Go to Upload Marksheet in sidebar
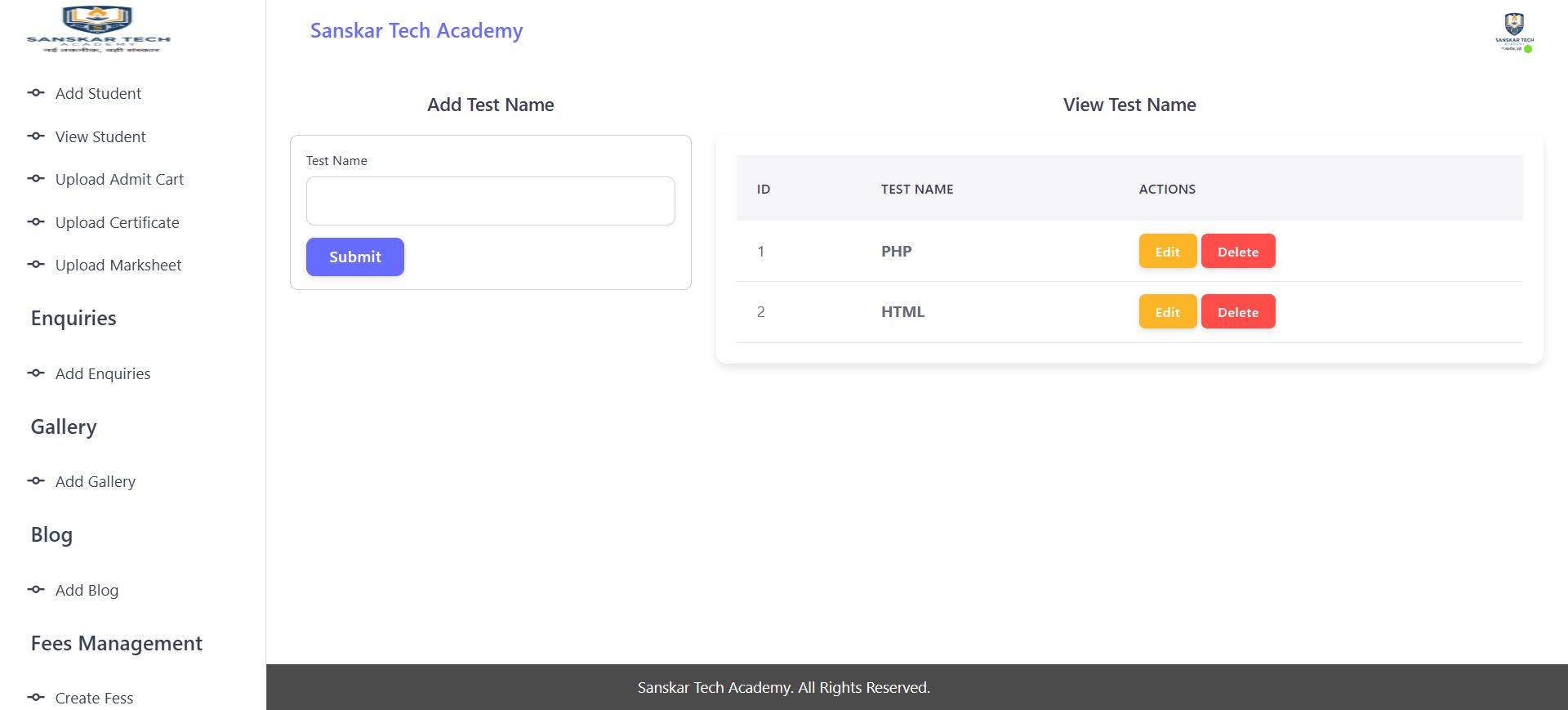The width and height of the screenshot is (1568, 710). pyautogui.click(x=118, y=266)
